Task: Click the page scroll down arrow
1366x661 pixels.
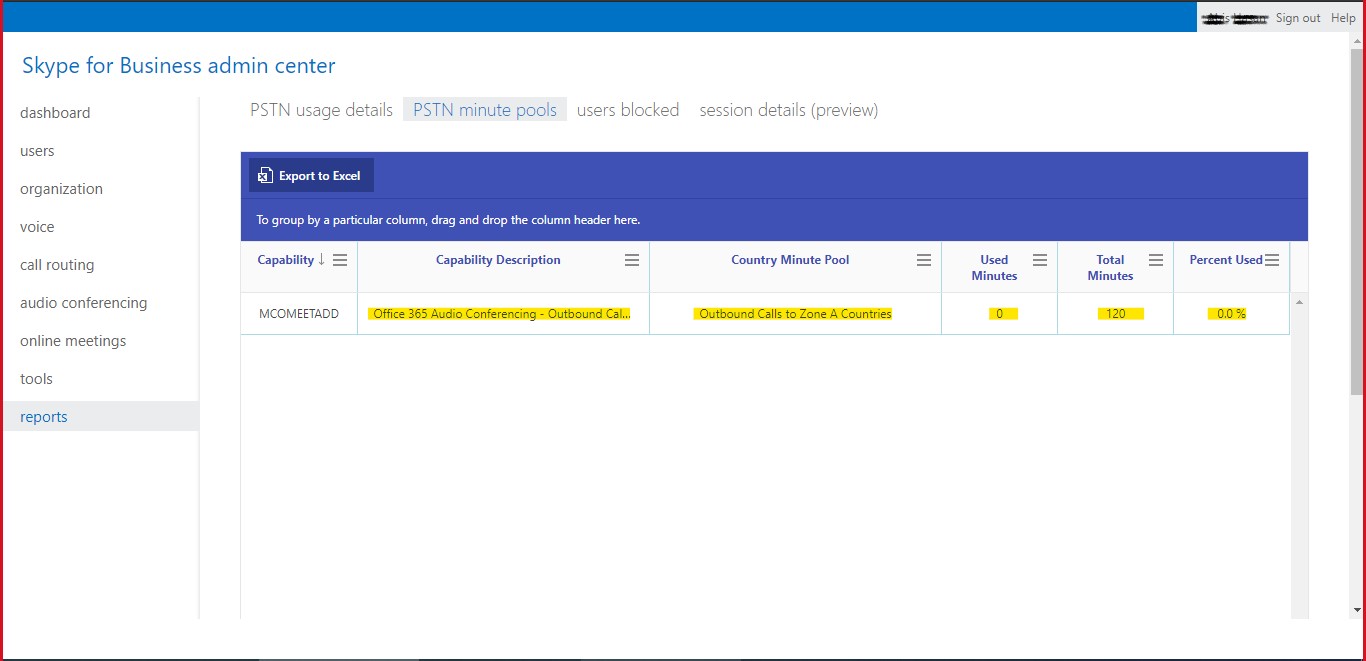Action: (1357, 609)
